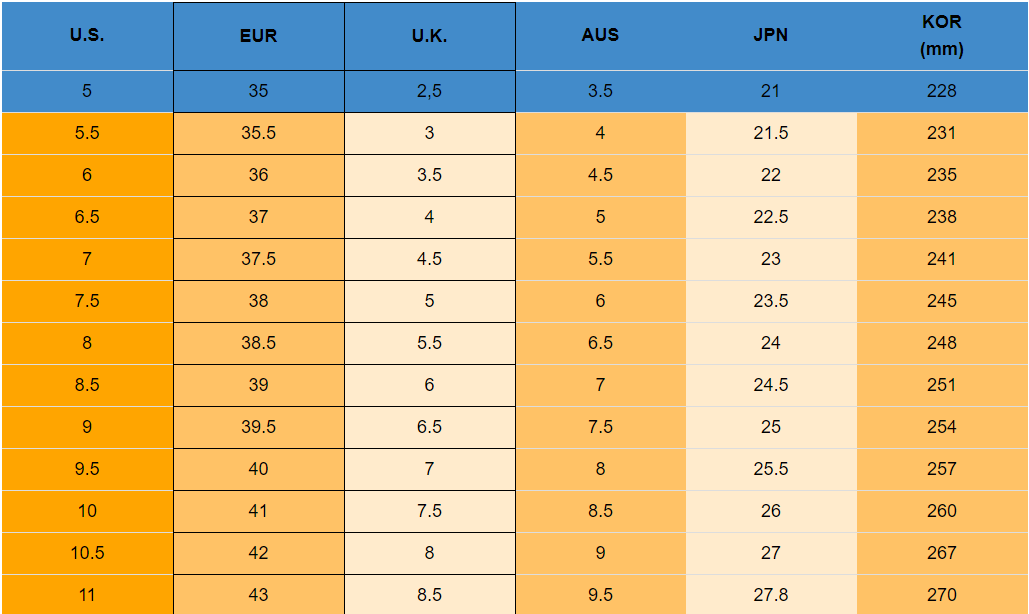Select the KOR (mm) header cell
The height and width of the screenshot is (614, 1029).
tap(941, 36)
